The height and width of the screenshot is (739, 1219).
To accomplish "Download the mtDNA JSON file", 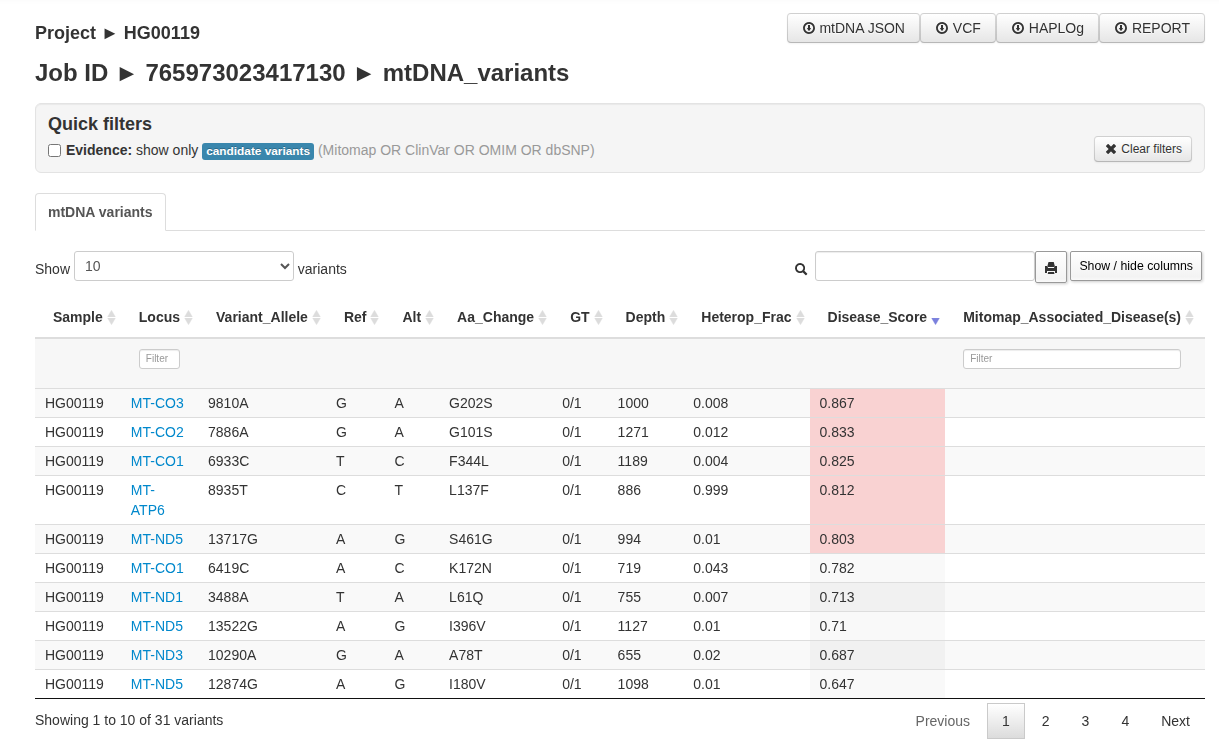I will click(853, 28).
